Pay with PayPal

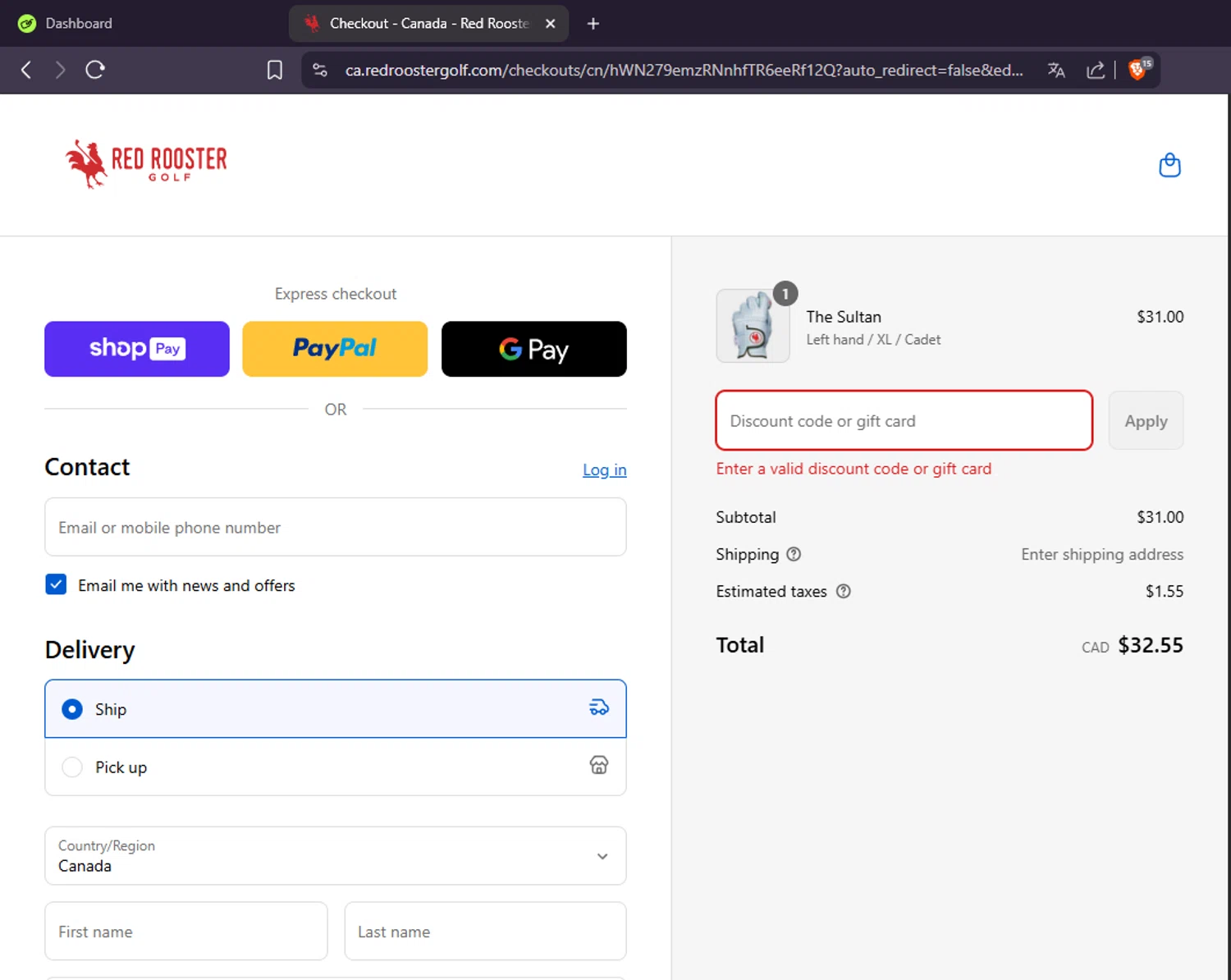(335, 349)
